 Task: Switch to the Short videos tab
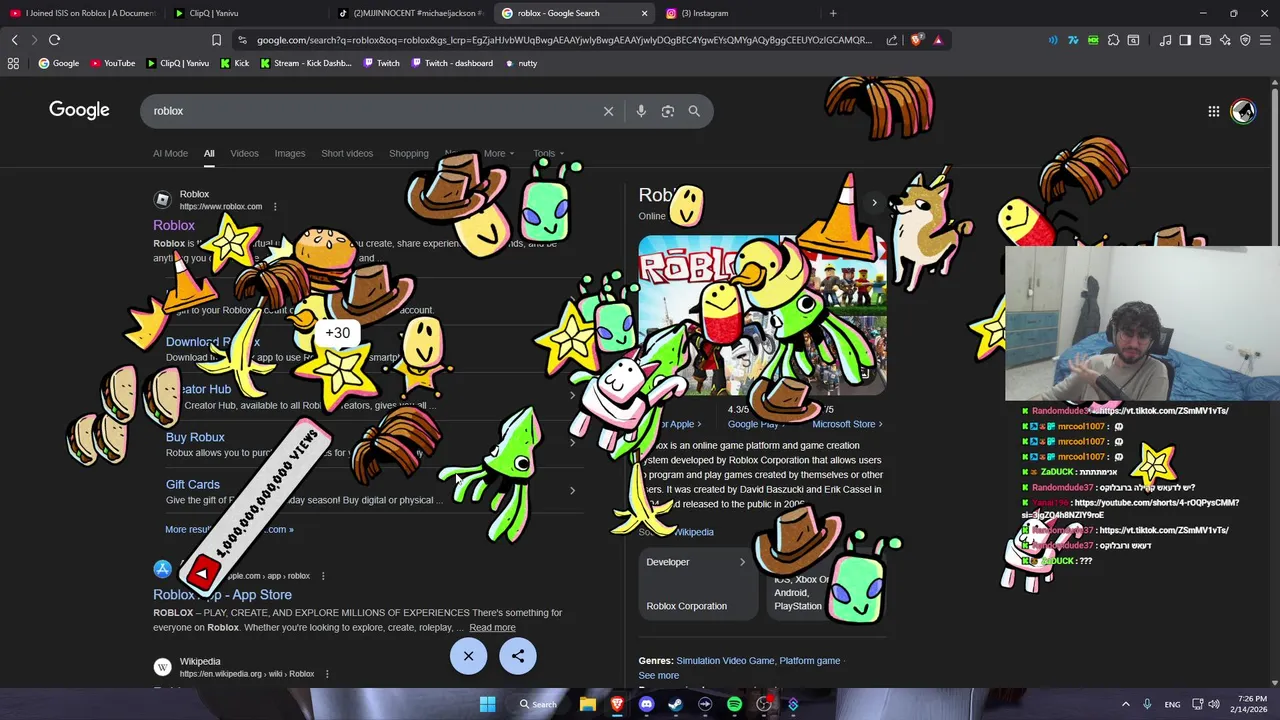(x=347, y=154)
